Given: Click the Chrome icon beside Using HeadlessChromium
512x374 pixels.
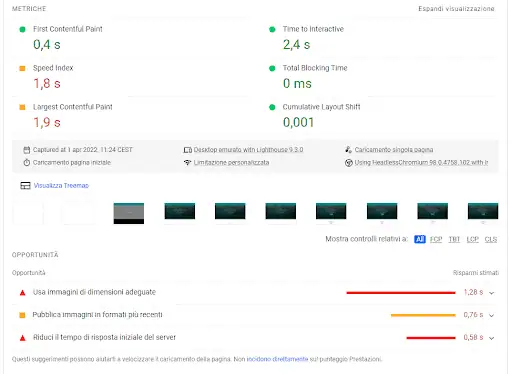Looking at the screenshot, I should 349,163.
